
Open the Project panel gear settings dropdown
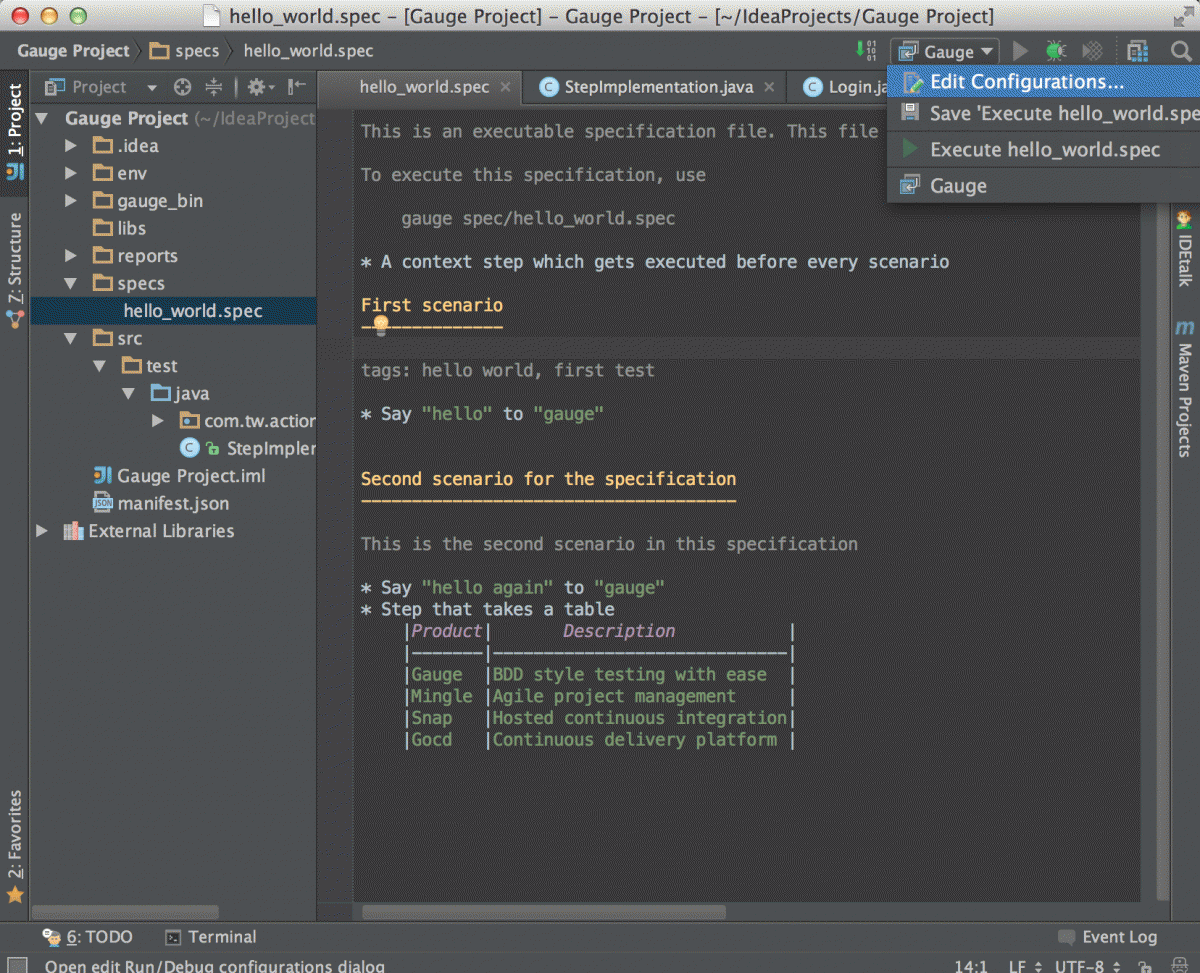click(x=260, y=87)
